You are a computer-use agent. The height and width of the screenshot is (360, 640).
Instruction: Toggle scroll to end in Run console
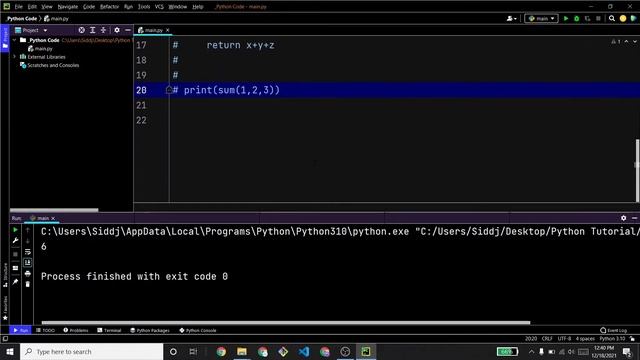[x=27, y=262]
